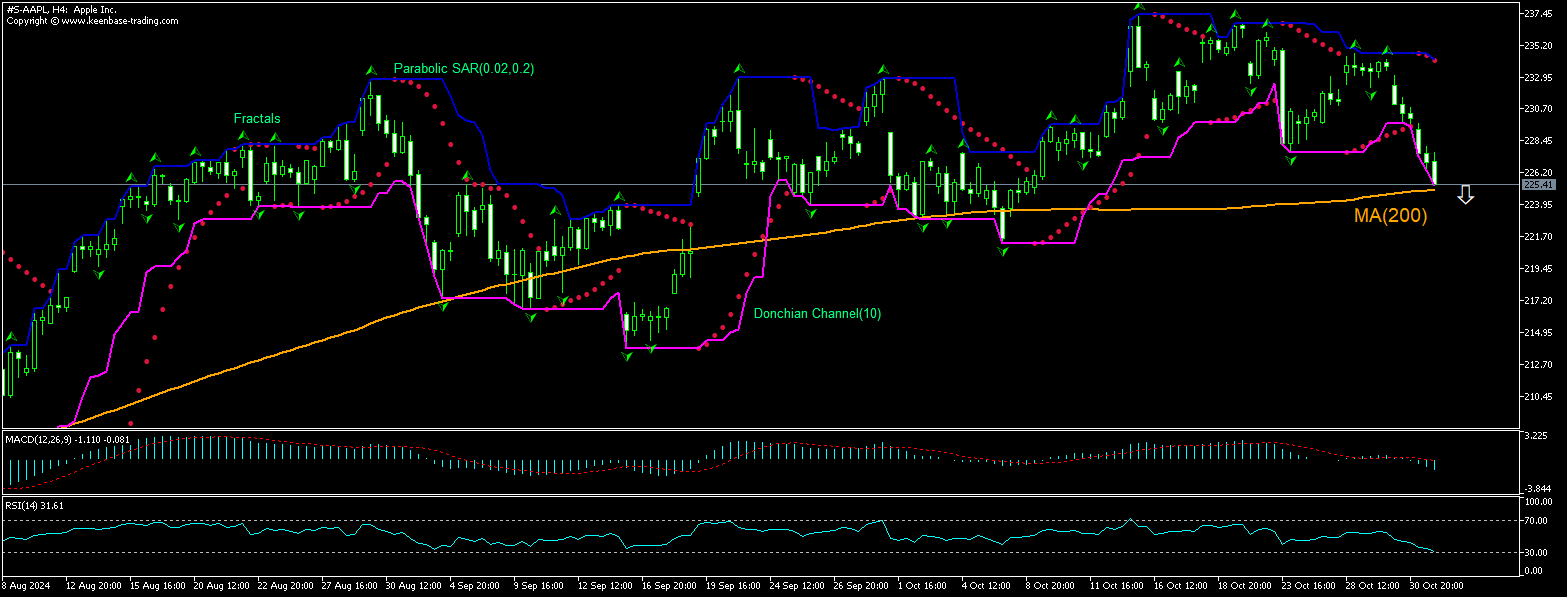Viewport: 1567px width, 597px height.
Task: Click the orange MA(200) label
Action: coord(1390,215)
